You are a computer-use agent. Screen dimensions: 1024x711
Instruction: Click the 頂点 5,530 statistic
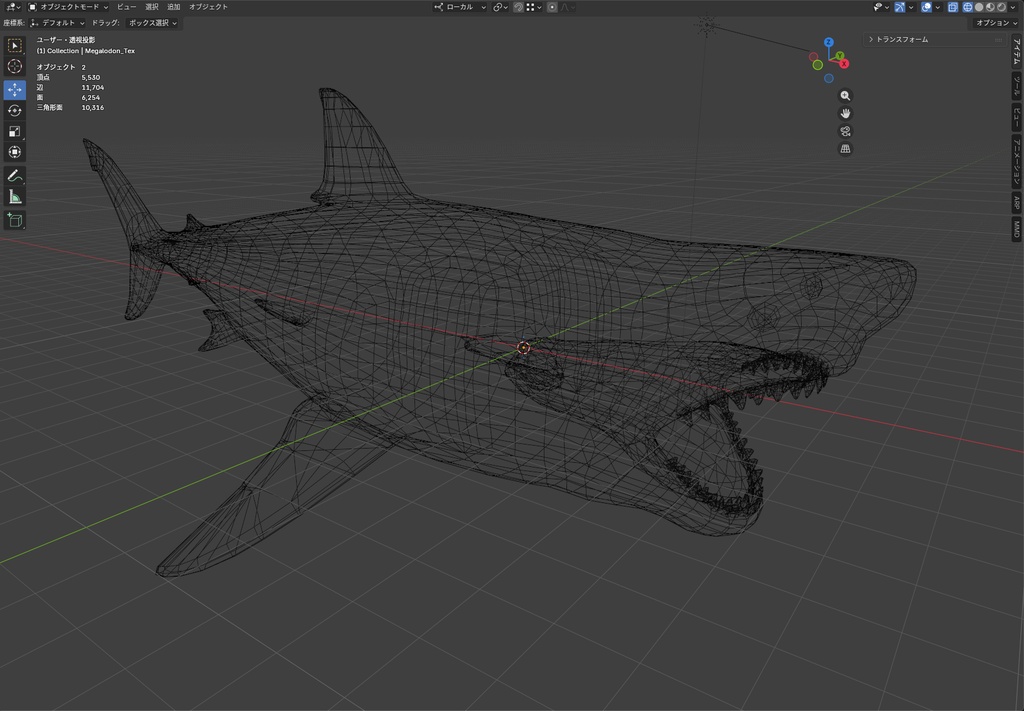[x=68, y=77]
